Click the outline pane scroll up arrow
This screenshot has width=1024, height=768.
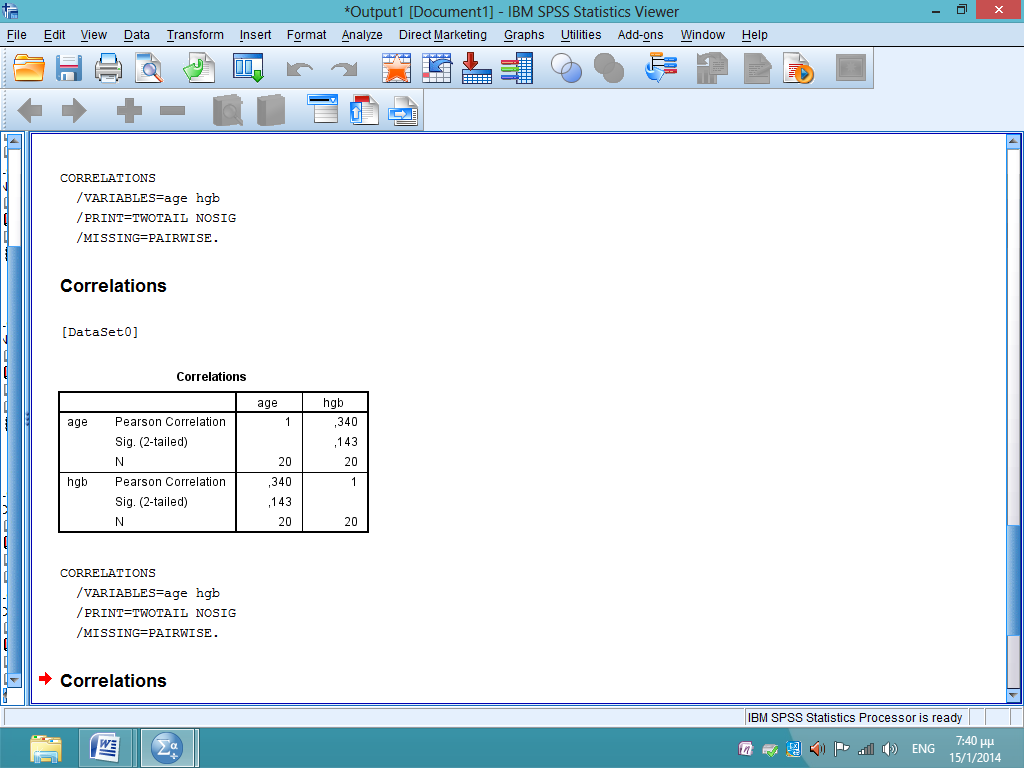point(14,141)
